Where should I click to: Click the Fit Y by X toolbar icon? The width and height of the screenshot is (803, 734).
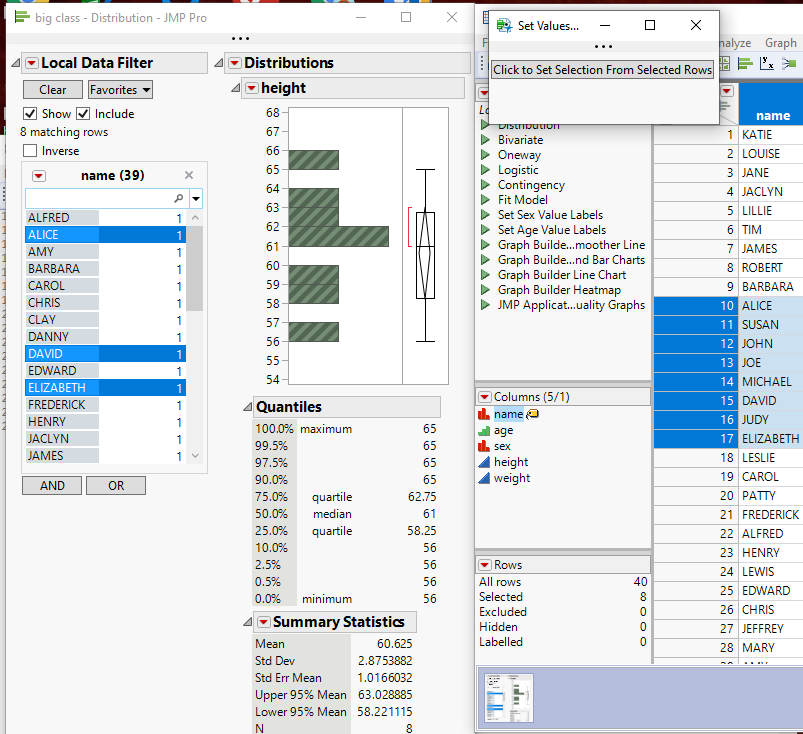[767, 64]
